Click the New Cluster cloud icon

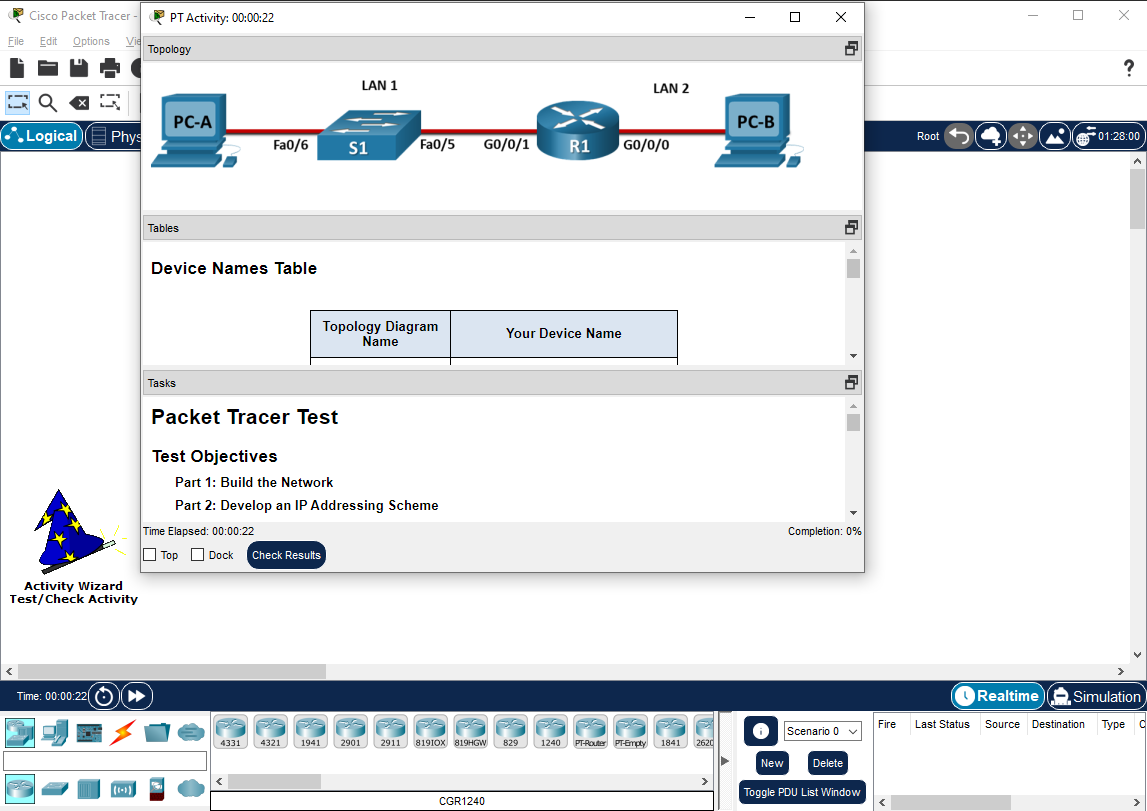990,135
